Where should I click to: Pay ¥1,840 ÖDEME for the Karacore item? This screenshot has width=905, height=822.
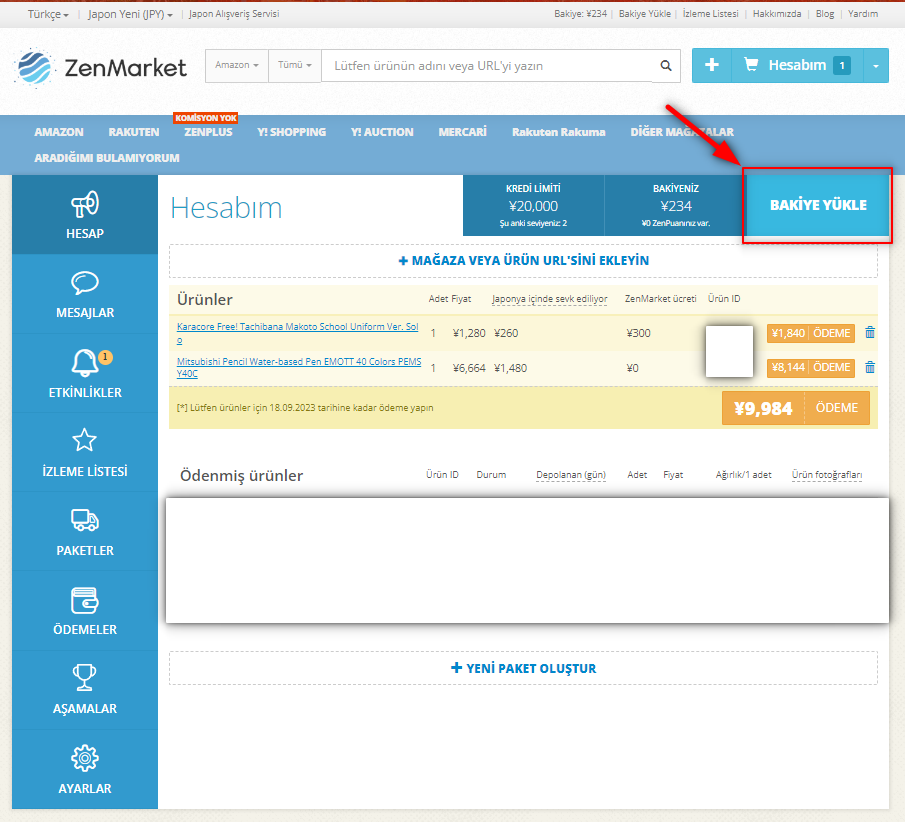pyautogui.click(x=811, y=333)
